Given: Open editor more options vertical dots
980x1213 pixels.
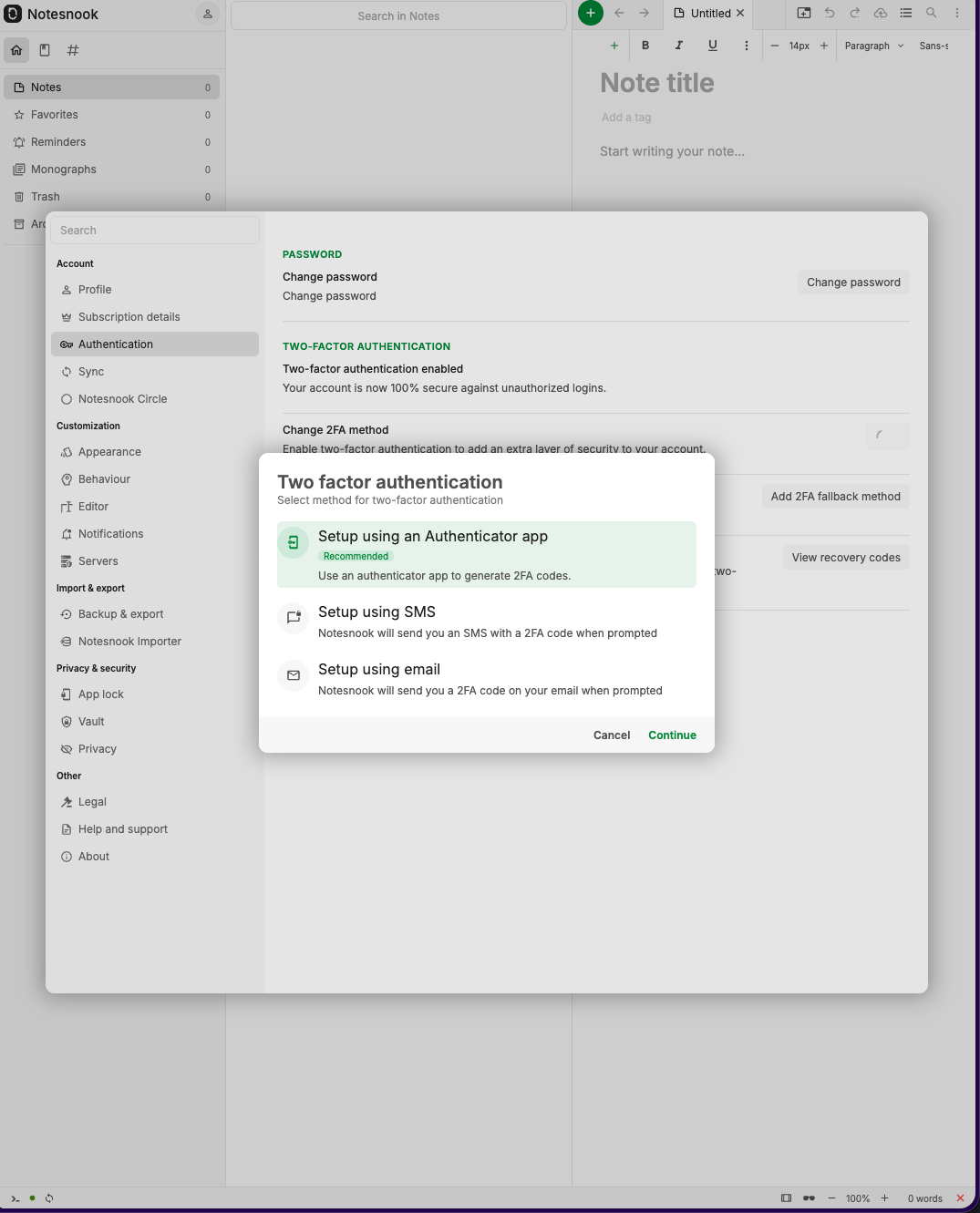Looking at the screenshot, I should pyautogui.click(x=957, y=13).
